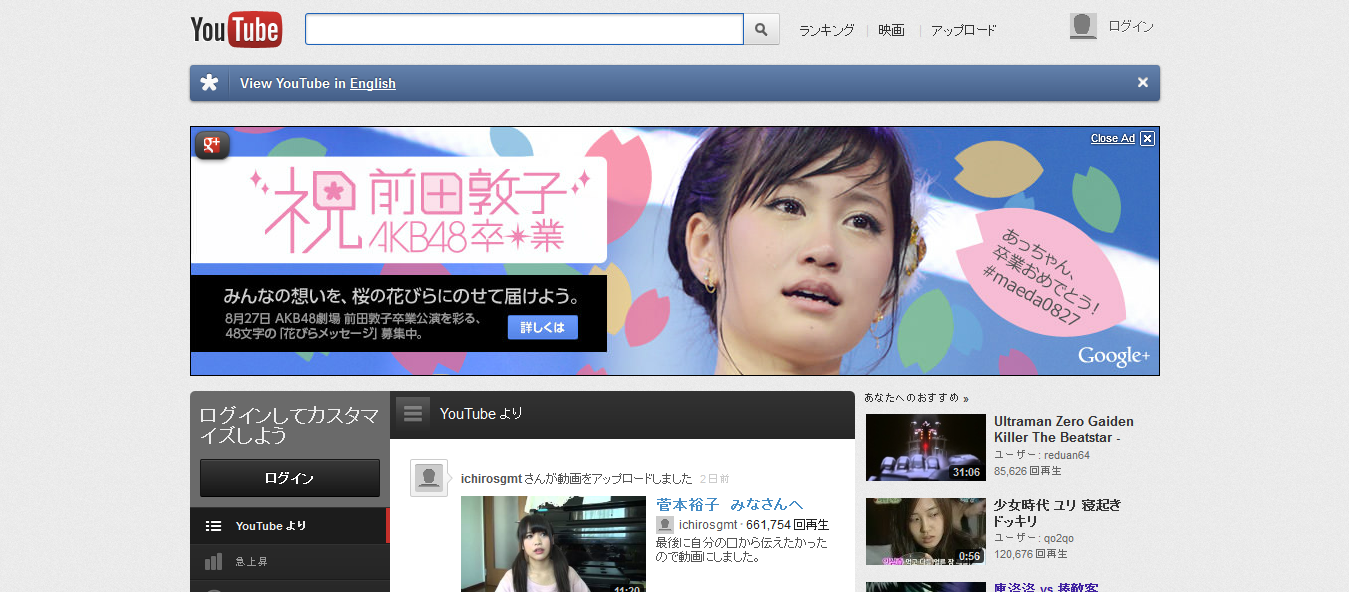Open ichirosgmt channel link beside view count
Screen dimensions: 1349x592
click(x=707, y=524)
